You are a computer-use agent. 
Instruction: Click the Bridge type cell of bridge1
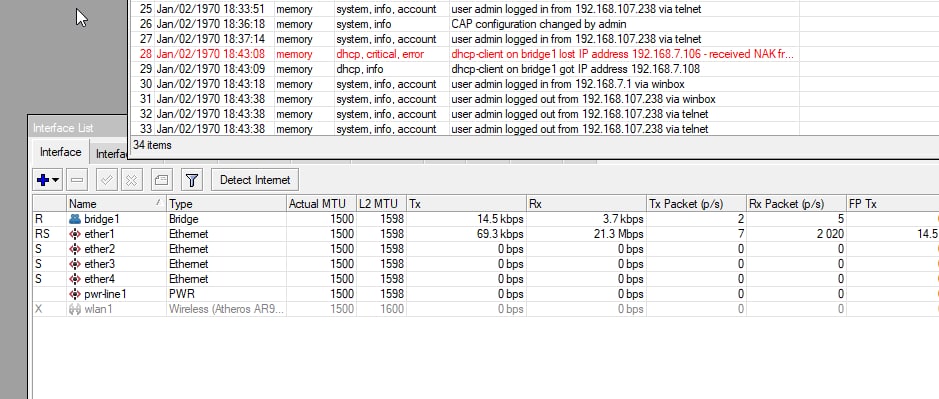pyautogui.click(x=226, y=219)
